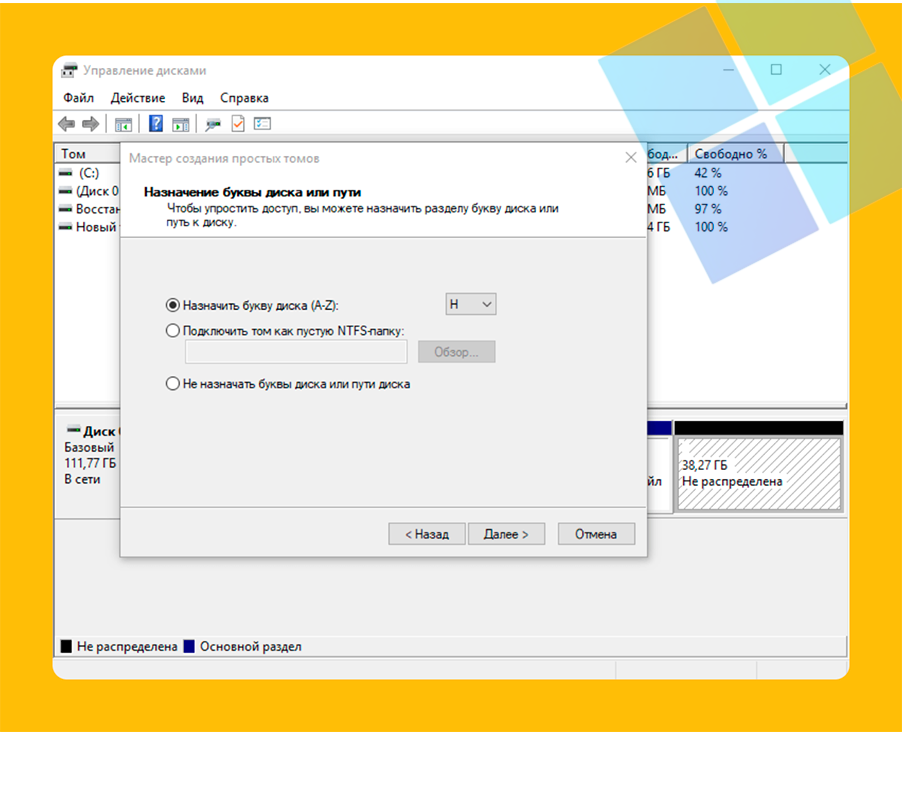
Task: Open the Файл menu
Action: (78, 98)
